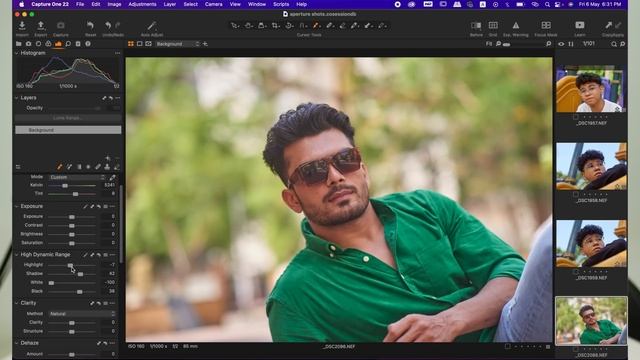
Task: Click the white balance eyedropper icon
Action: pyautogui.click(x=112, y=177)
